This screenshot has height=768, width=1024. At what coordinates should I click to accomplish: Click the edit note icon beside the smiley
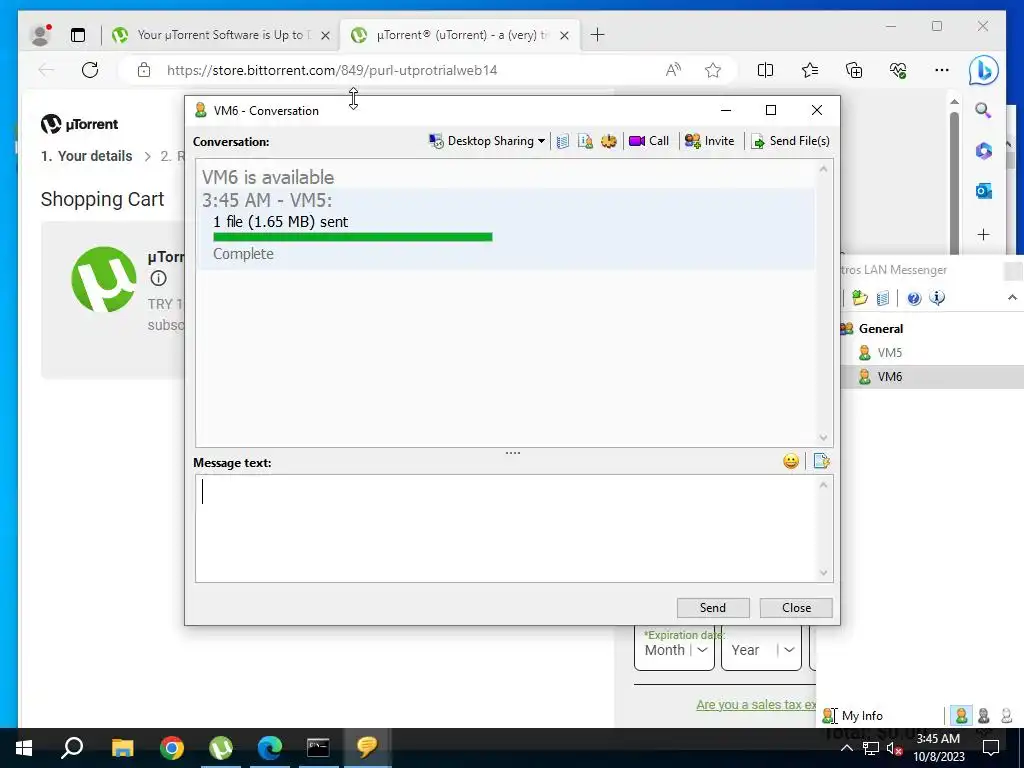click(822, 461)
